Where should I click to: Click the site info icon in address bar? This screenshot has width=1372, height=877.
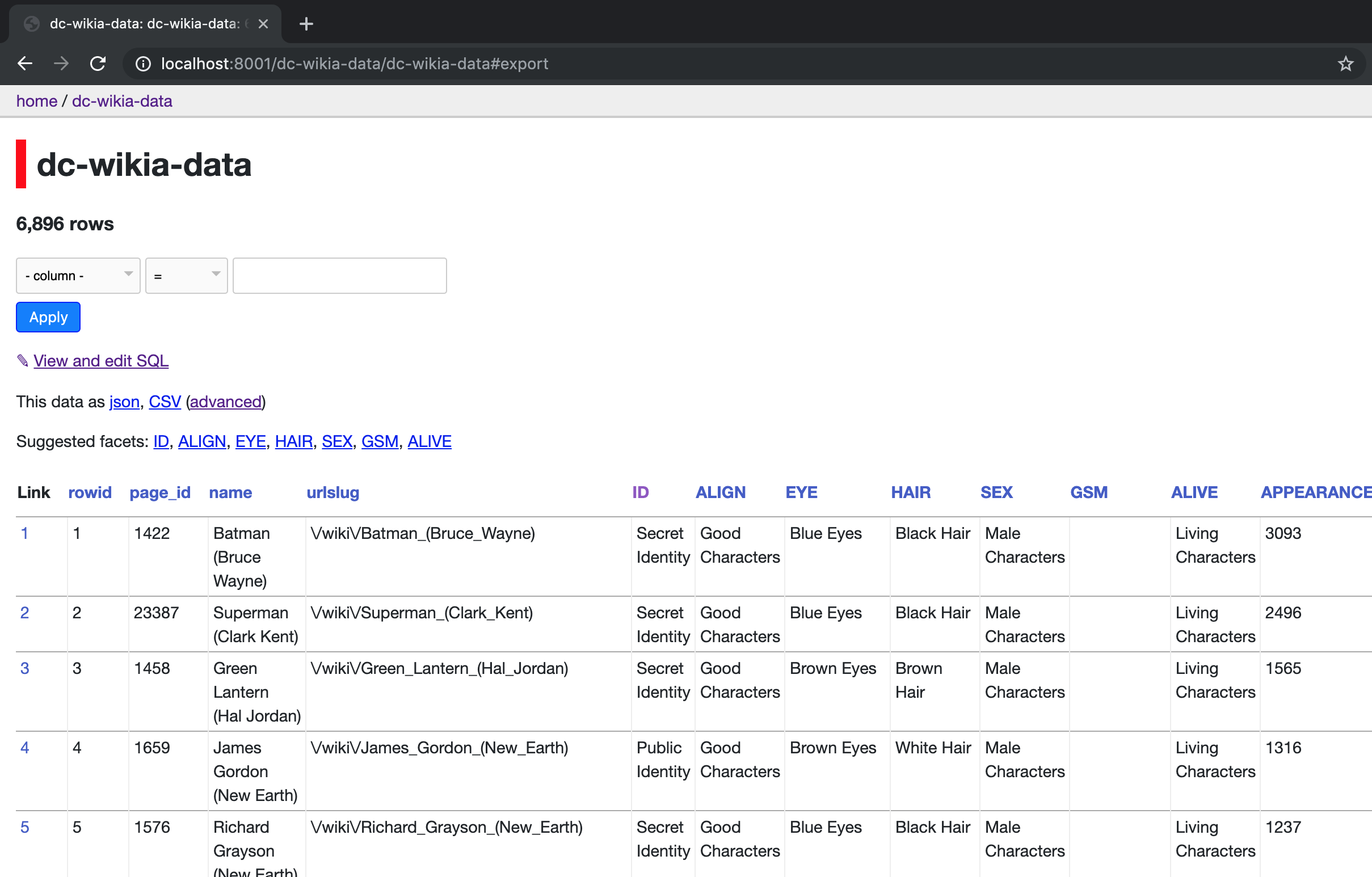(143, 64)
